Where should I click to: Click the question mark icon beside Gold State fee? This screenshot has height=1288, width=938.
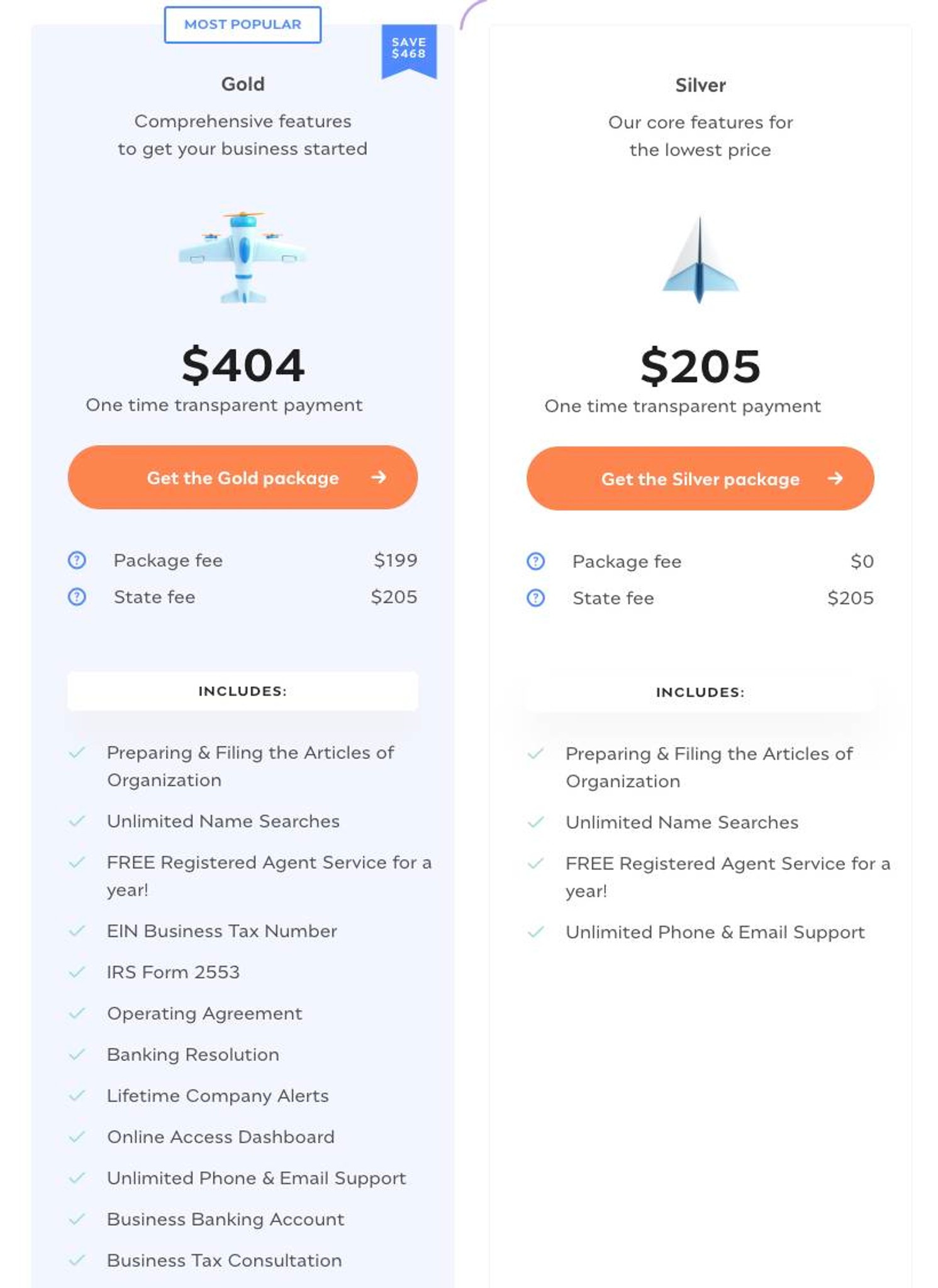[x=75, y=597]
